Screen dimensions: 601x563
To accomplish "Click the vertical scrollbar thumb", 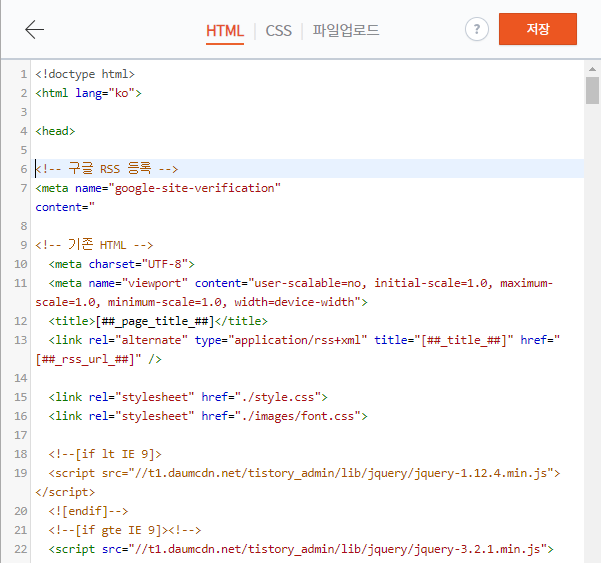I will (592, 90).
